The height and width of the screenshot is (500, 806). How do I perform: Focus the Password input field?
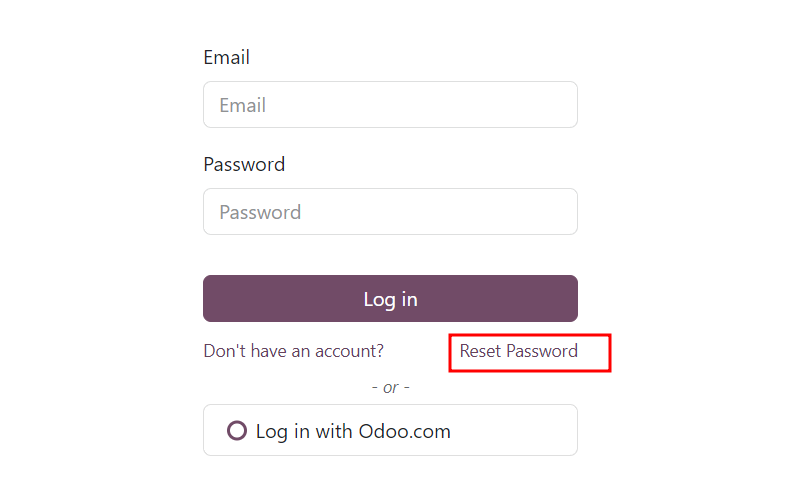(x=390, y=212)
